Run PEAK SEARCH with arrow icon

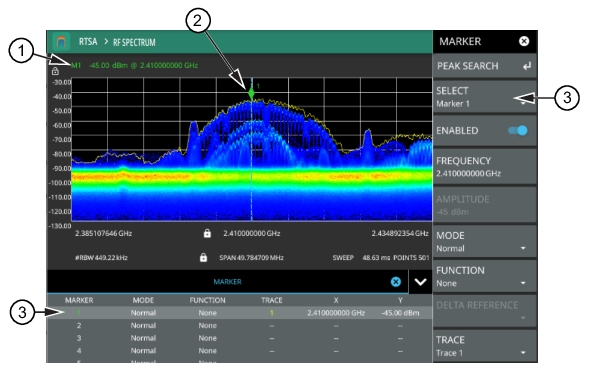point(484,66)
